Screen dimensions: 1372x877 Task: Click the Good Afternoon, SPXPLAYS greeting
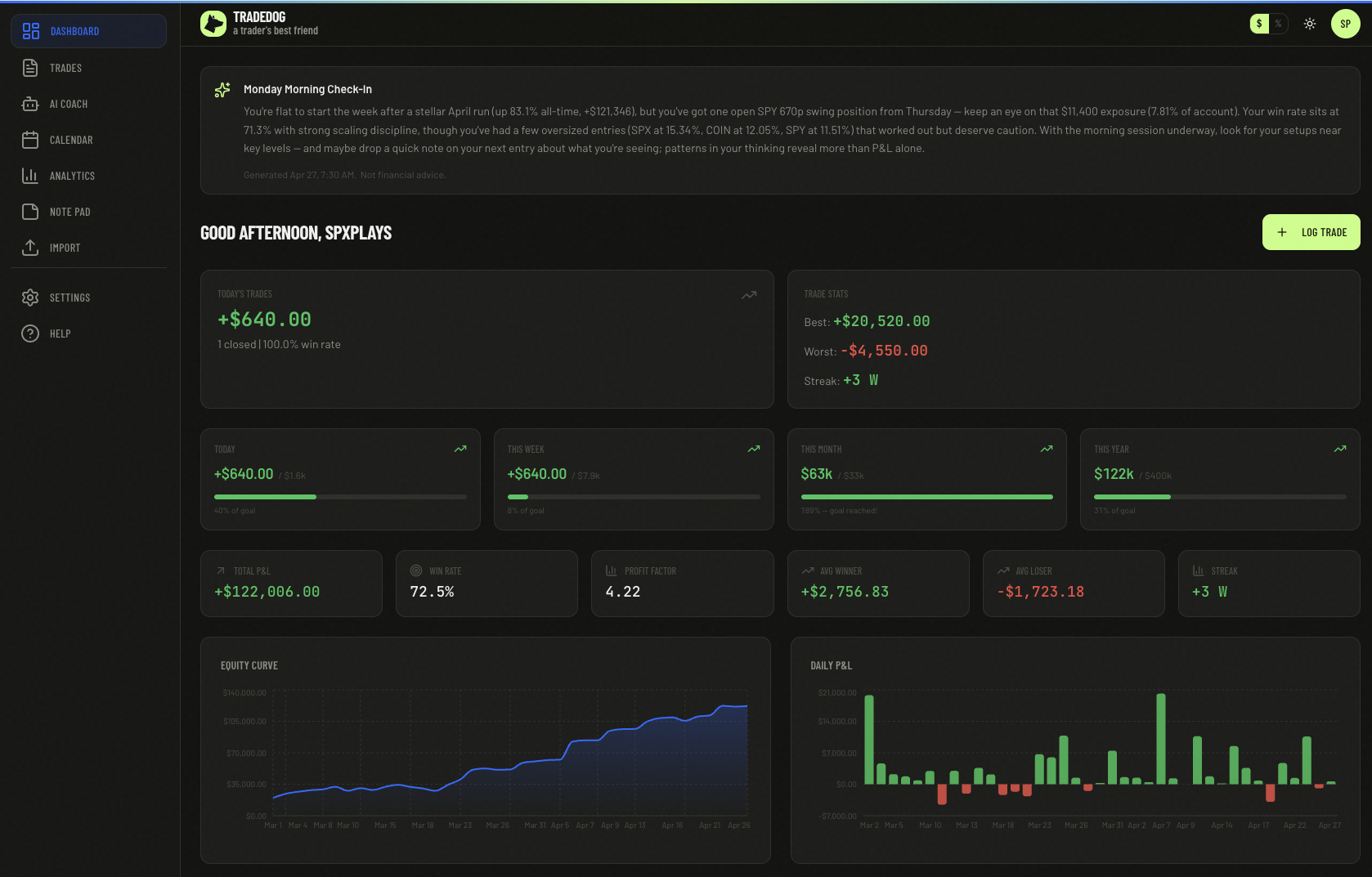pos(296,233)
